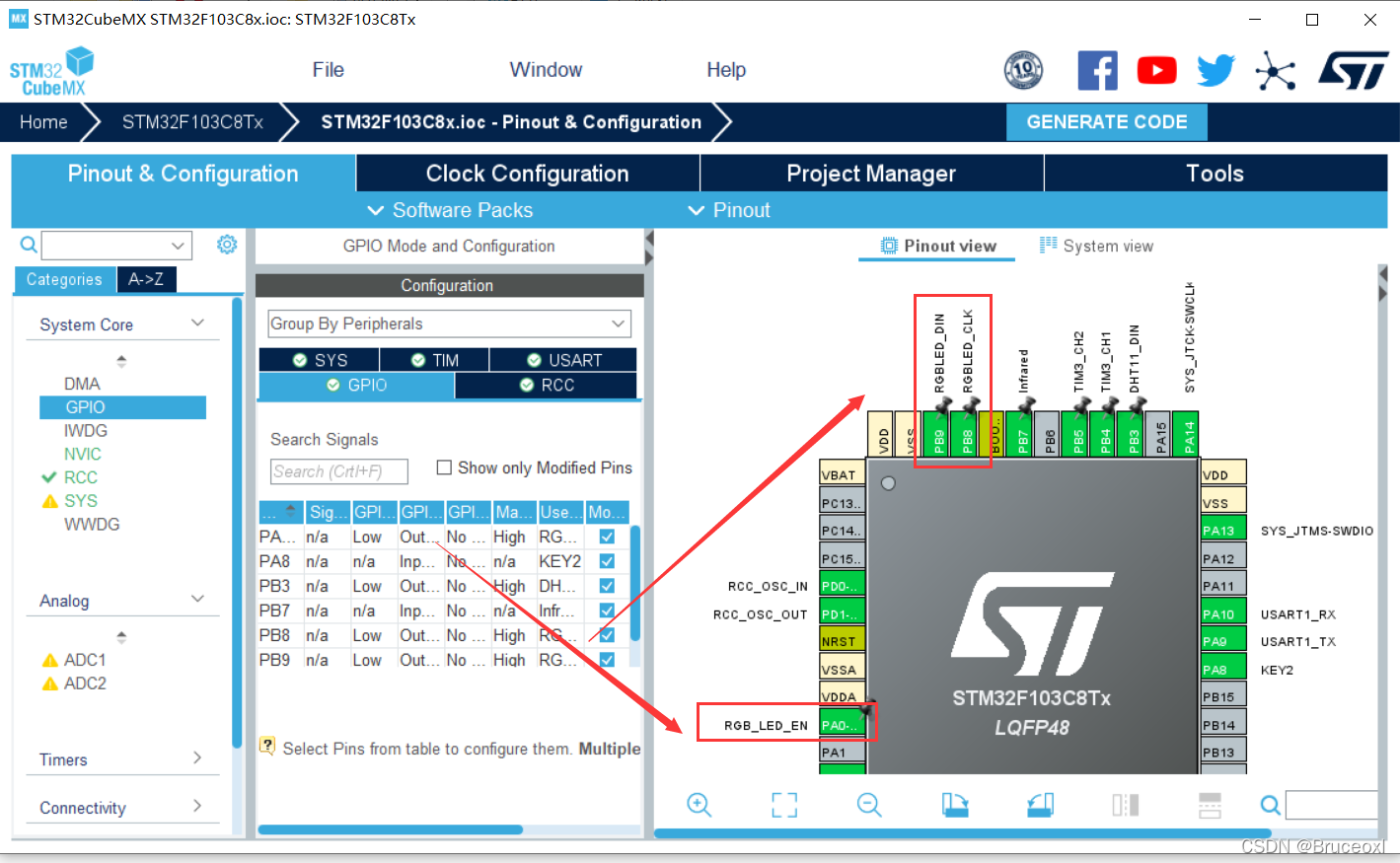Open the ST Facebook page icon
The height and width of the screenshot is (863, 1400).
tap(1097, 70)
